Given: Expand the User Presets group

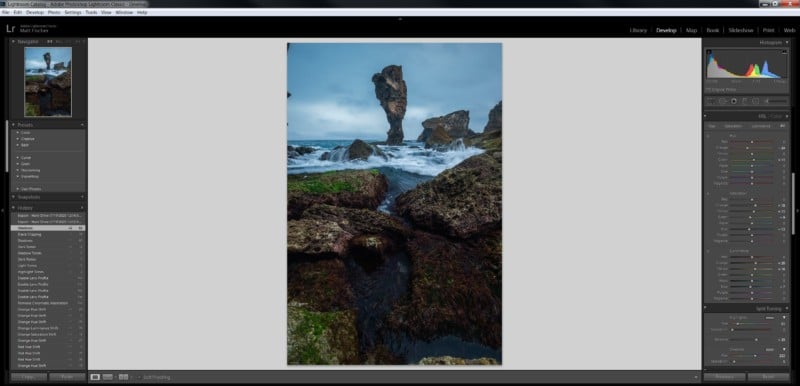Looking at the screenshot, I should 18,189.
